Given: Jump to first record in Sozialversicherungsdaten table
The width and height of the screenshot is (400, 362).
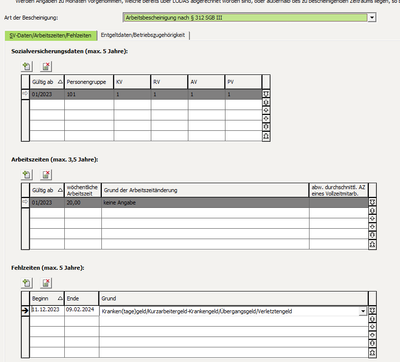Looking at the screenshot, I should (x=266, y=94).
